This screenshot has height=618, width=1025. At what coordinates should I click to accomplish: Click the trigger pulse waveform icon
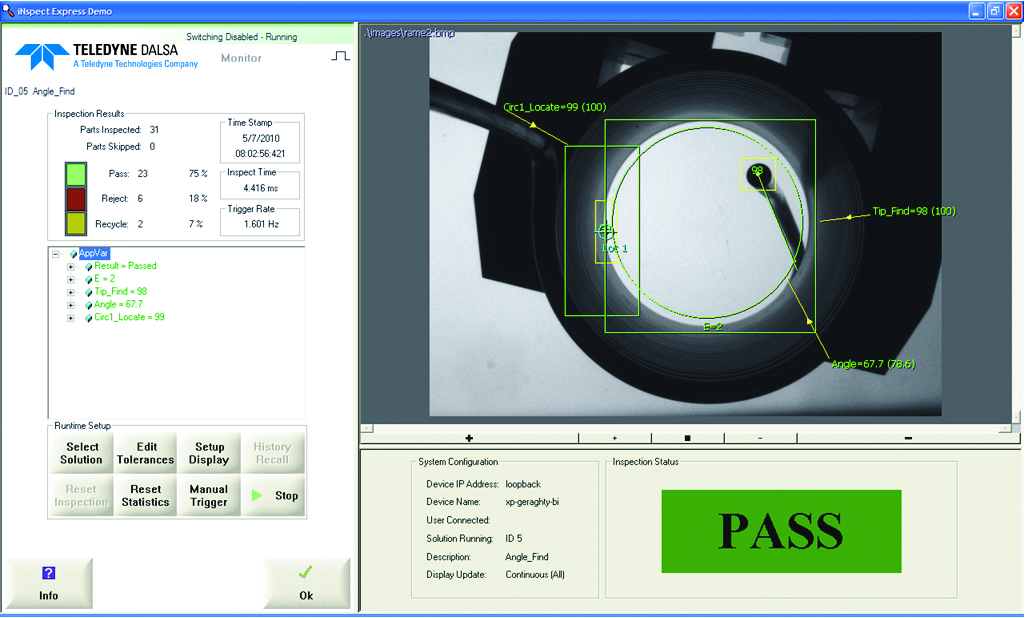pos(340,57)
